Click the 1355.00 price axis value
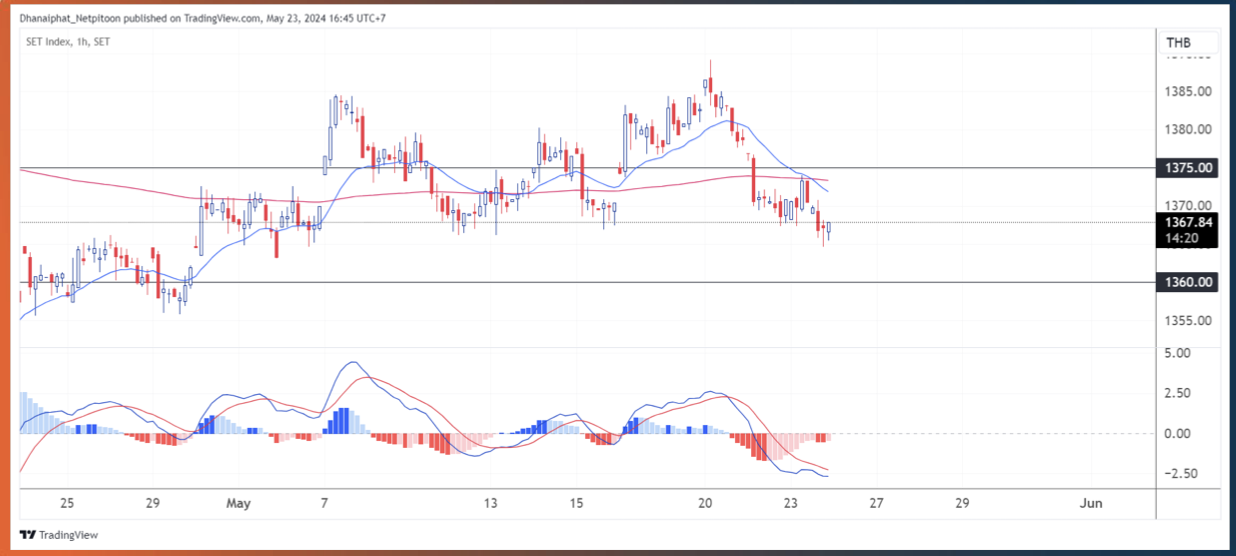Image resolution: width=1236 pixels, height=556 pixels. [1190, 321]
